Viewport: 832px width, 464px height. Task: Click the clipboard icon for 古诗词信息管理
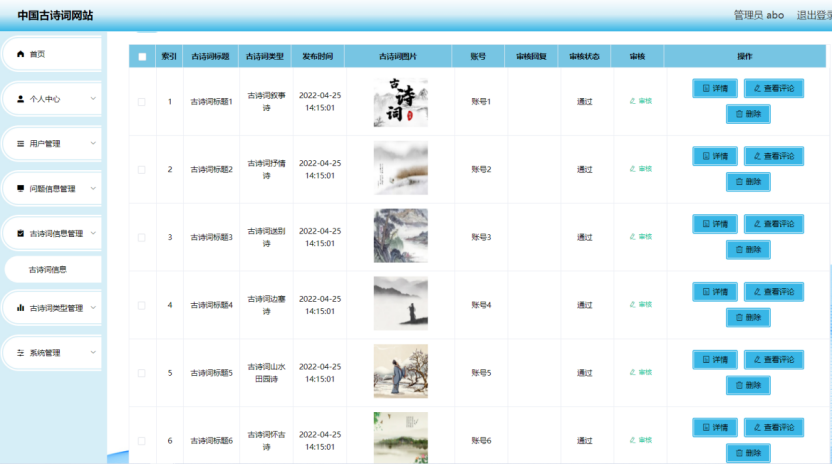[x=21, y=234]
